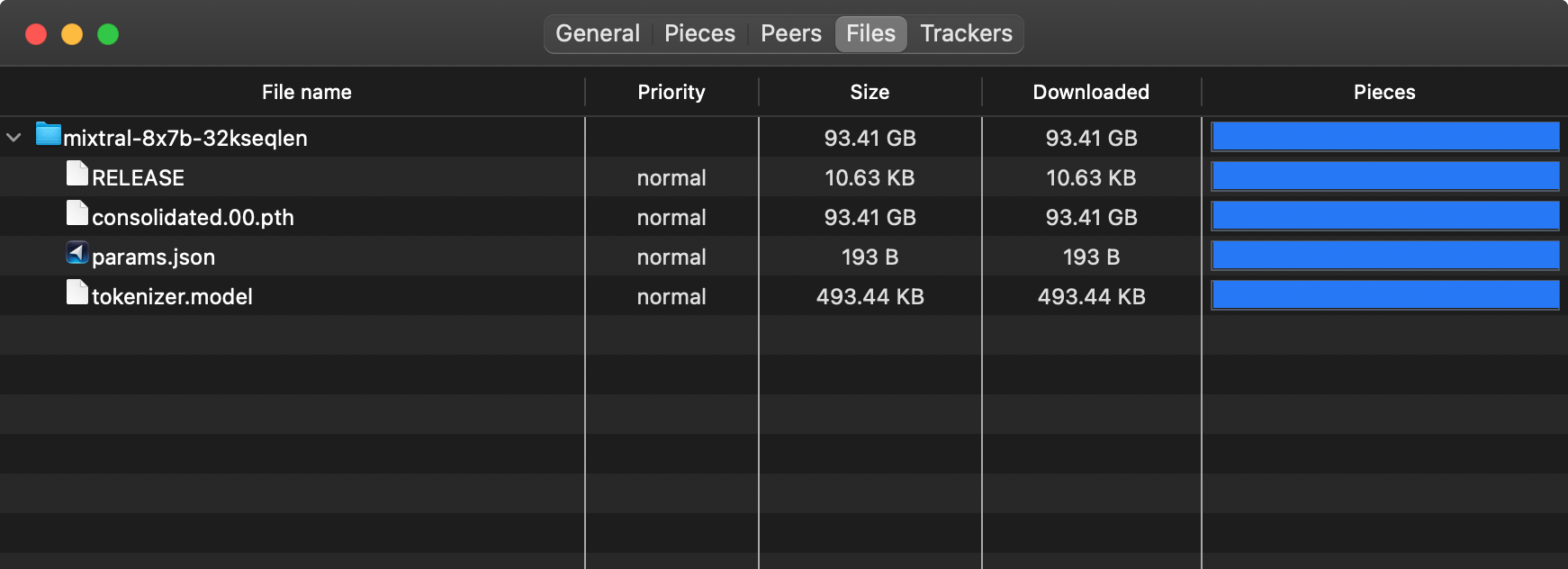The image size is (1568, 569).
Task: Click the params.json file icon
Action: click(x=77, y=253)
